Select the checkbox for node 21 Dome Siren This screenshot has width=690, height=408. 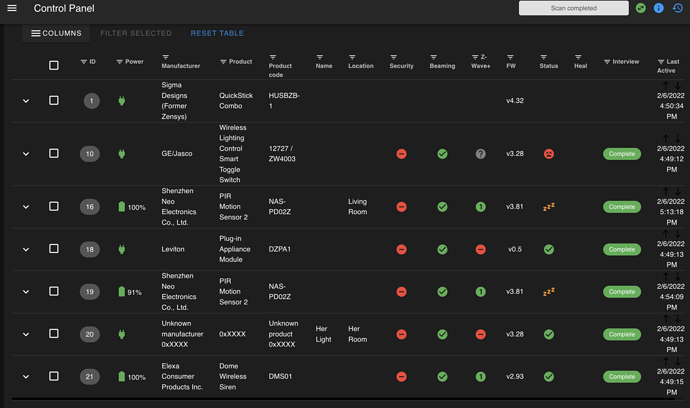coord(54,376)
